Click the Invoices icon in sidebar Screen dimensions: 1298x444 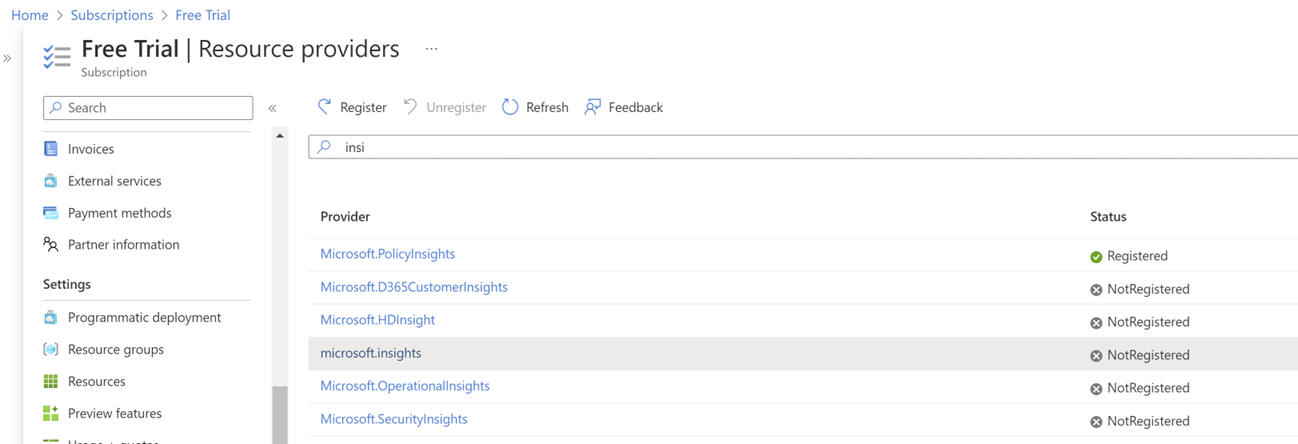click(51, 149)
